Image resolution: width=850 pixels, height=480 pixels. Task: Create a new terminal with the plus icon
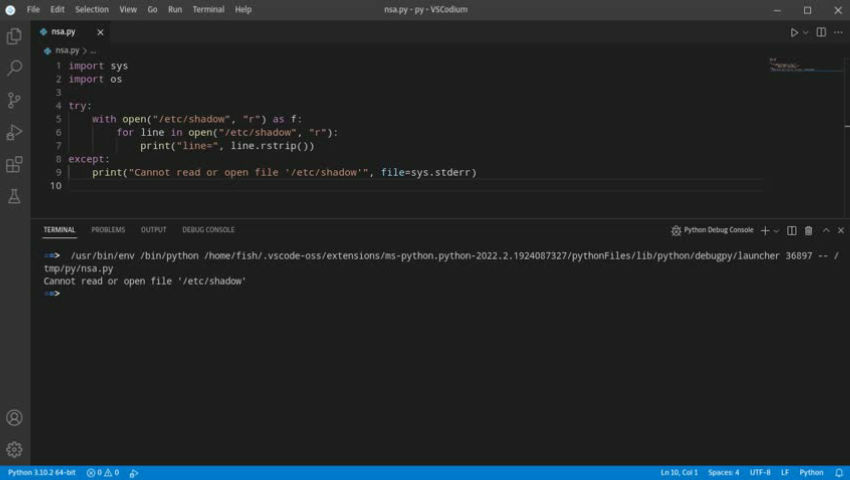pos(765,231)
